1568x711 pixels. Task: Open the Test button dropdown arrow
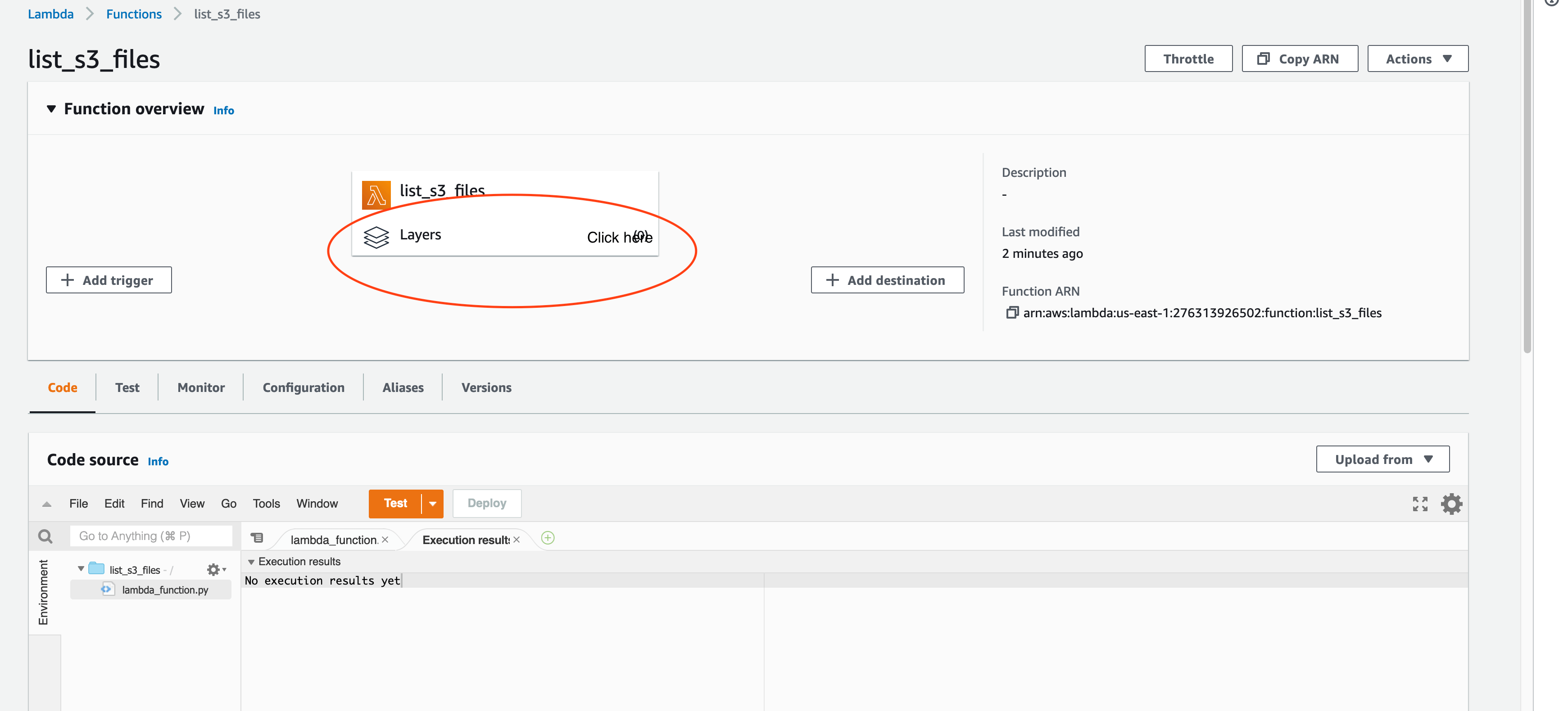pos(432,504)
